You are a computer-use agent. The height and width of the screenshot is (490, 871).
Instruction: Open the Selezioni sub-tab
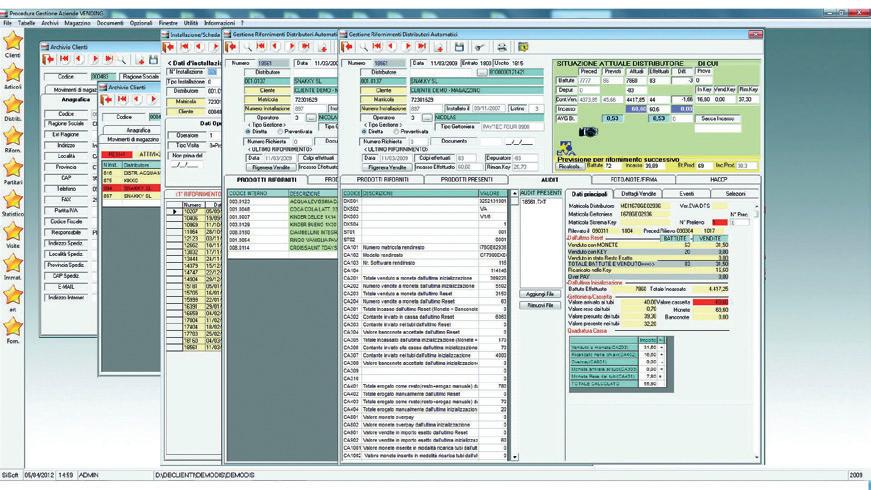tap(735, 193)
